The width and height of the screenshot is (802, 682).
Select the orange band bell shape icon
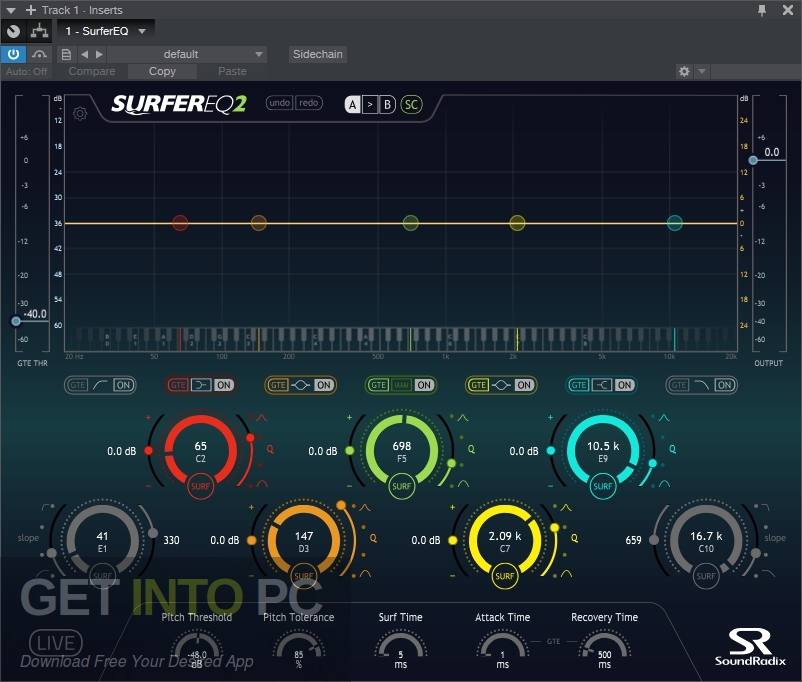click(301, 385)
